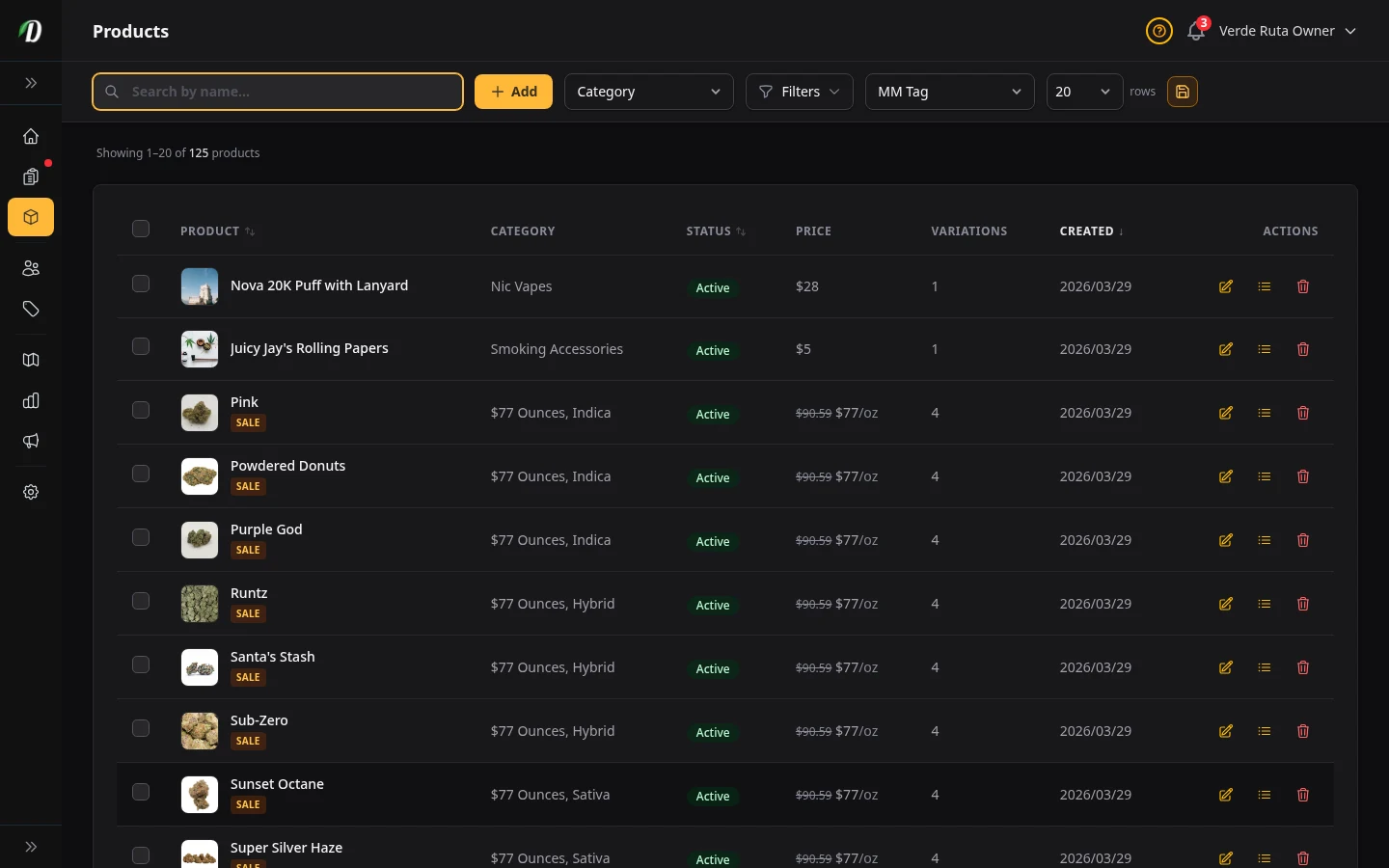Open the Marketing megaphone icon in sidebar
The image size is (1389, 868).
pos(30,441)
